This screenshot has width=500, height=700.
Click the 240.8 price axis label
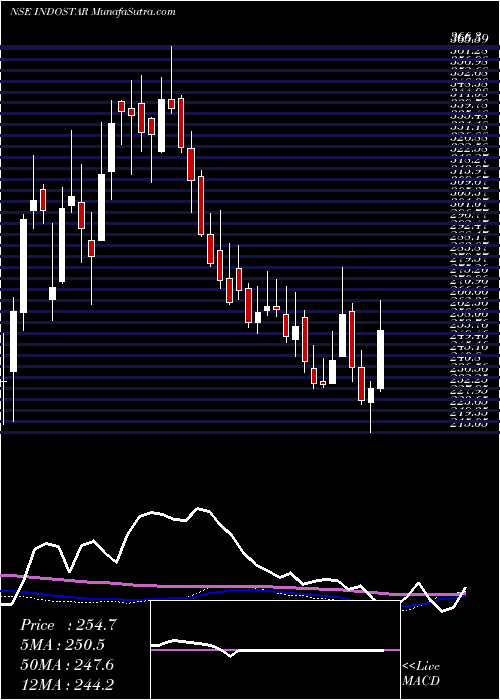(x=467, y=358)
